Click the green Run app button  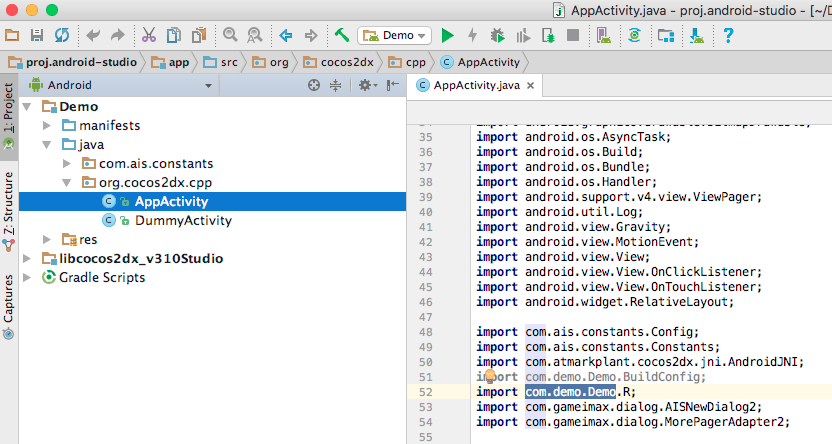[x=448, y=35]
